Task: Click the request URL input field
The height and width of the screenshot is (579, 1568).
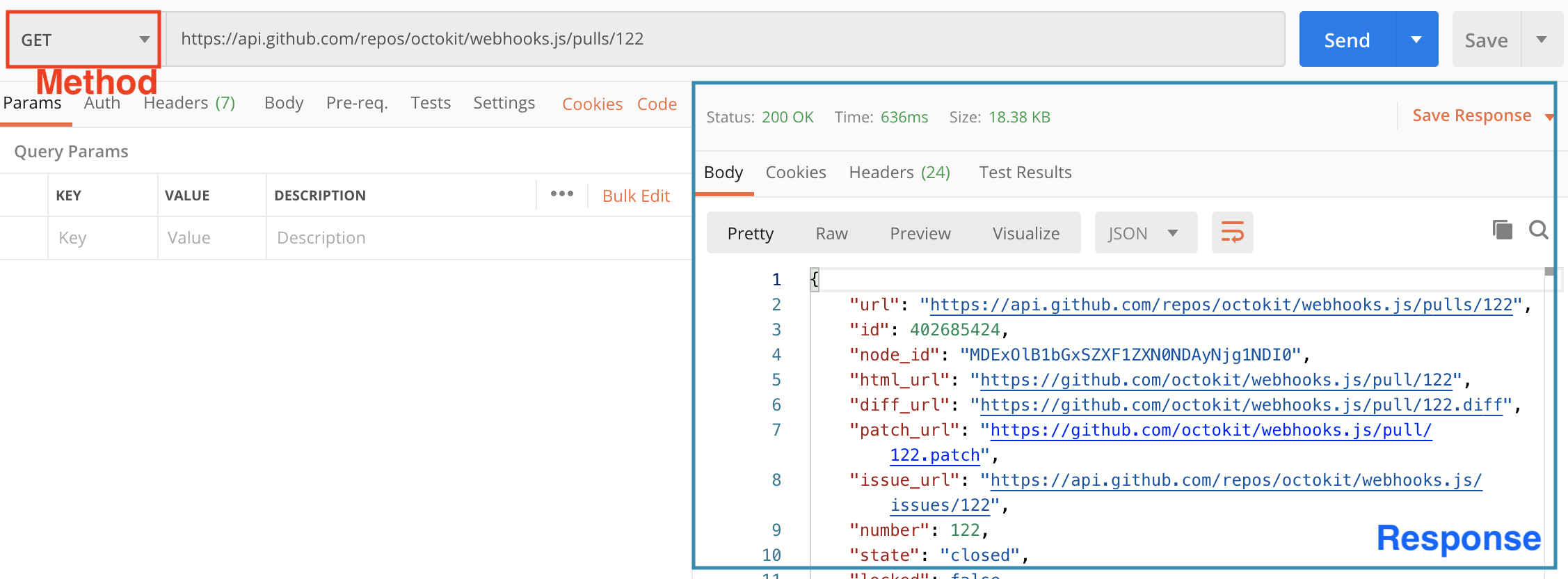Action: coord(726,39)
